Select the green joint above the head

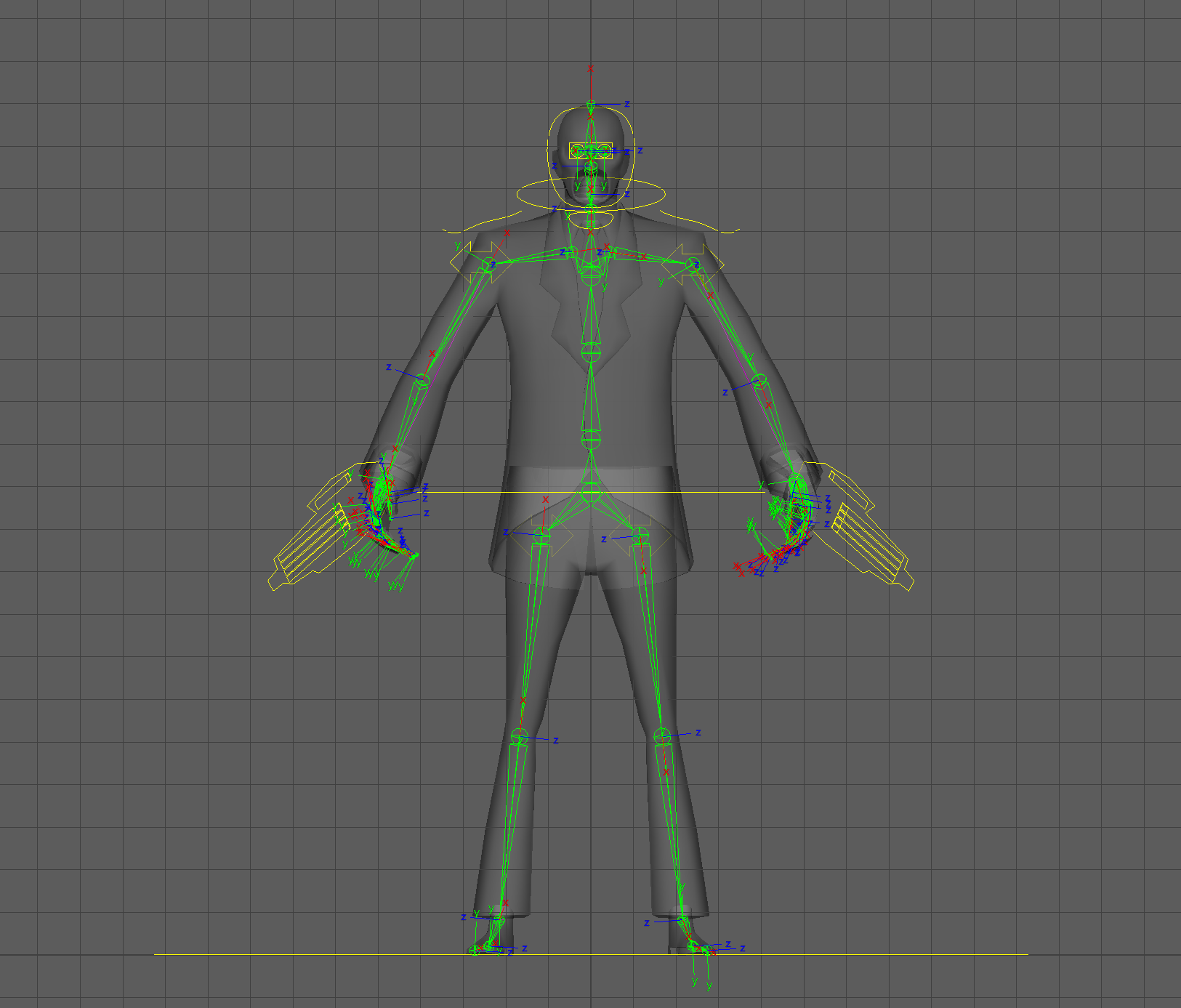coord(590,102)
